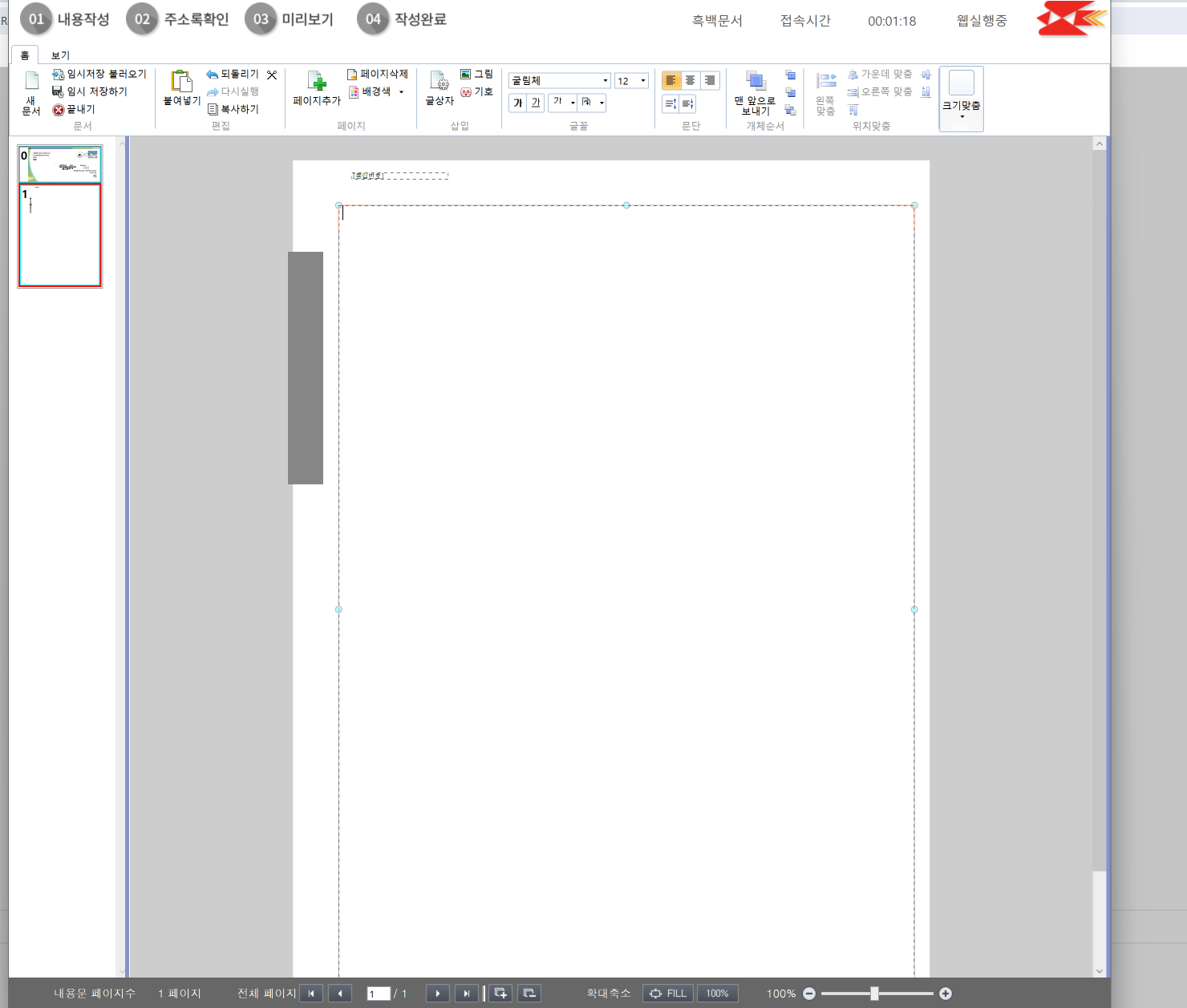Go to step 01 내용작성
1187x1008 pixels.
pyautogui.click(x=66, y=19)
